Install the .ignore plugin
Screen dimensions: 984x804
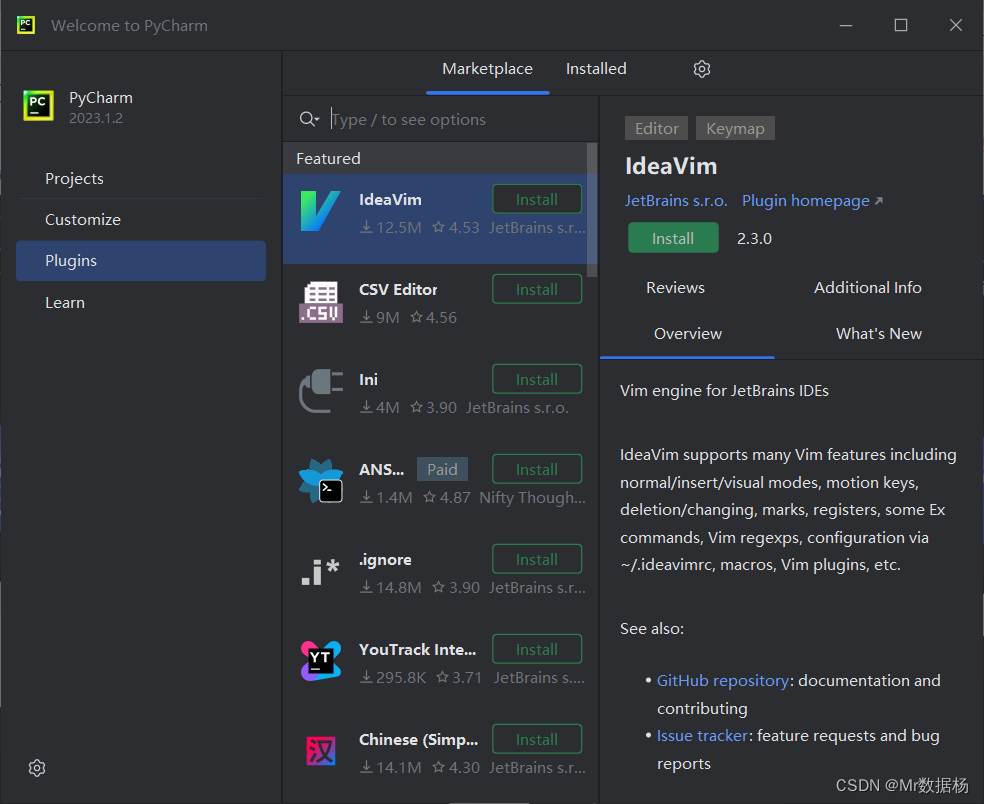(537, 559)
